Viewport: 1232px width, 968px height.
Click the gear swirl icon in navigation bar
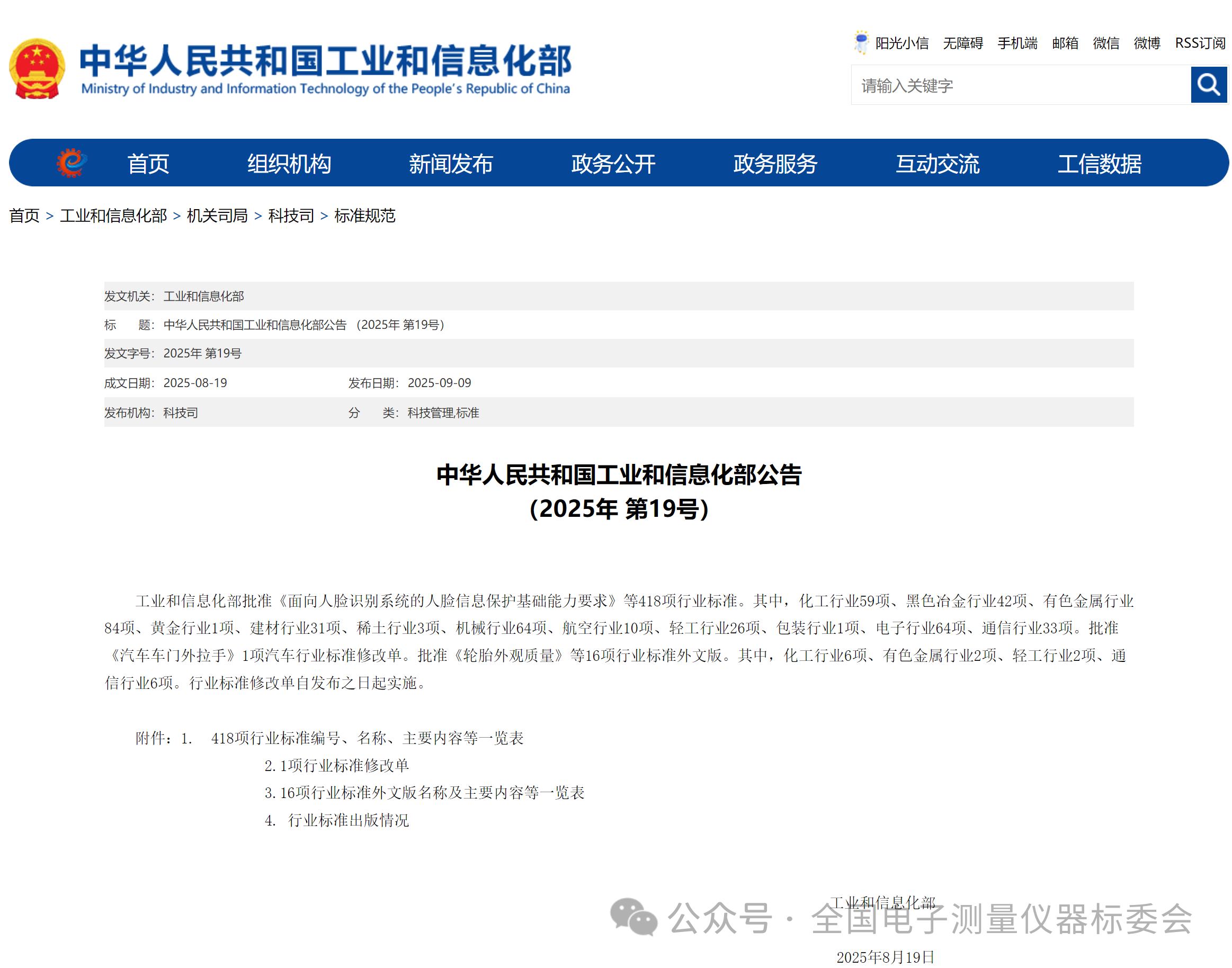coord(72,163)
